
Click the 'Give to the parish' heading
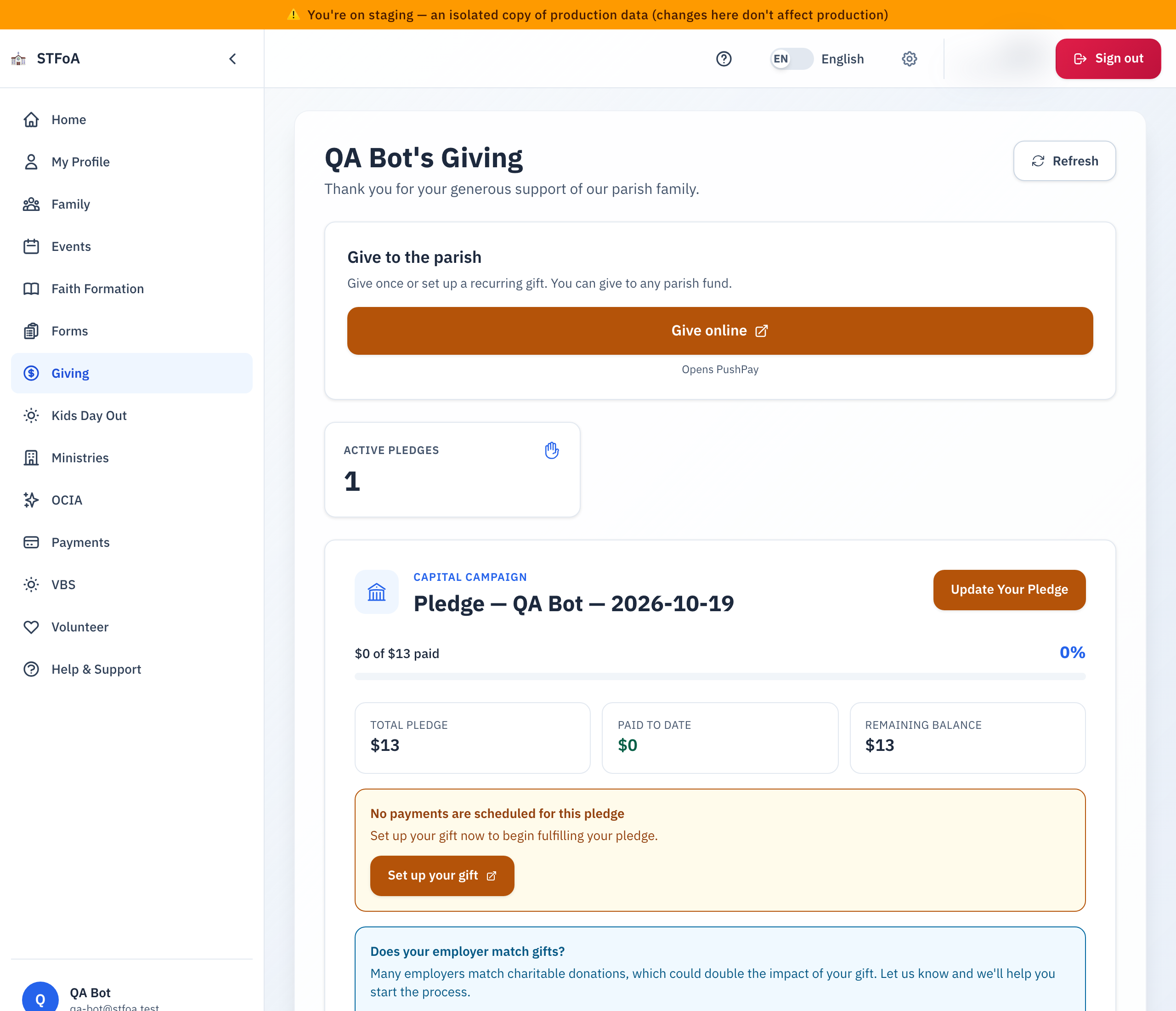(x=414, y=257)
